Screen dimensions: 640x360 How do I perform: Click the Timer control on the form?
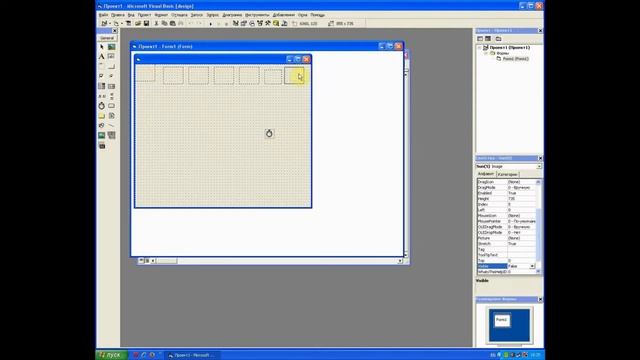269,133
